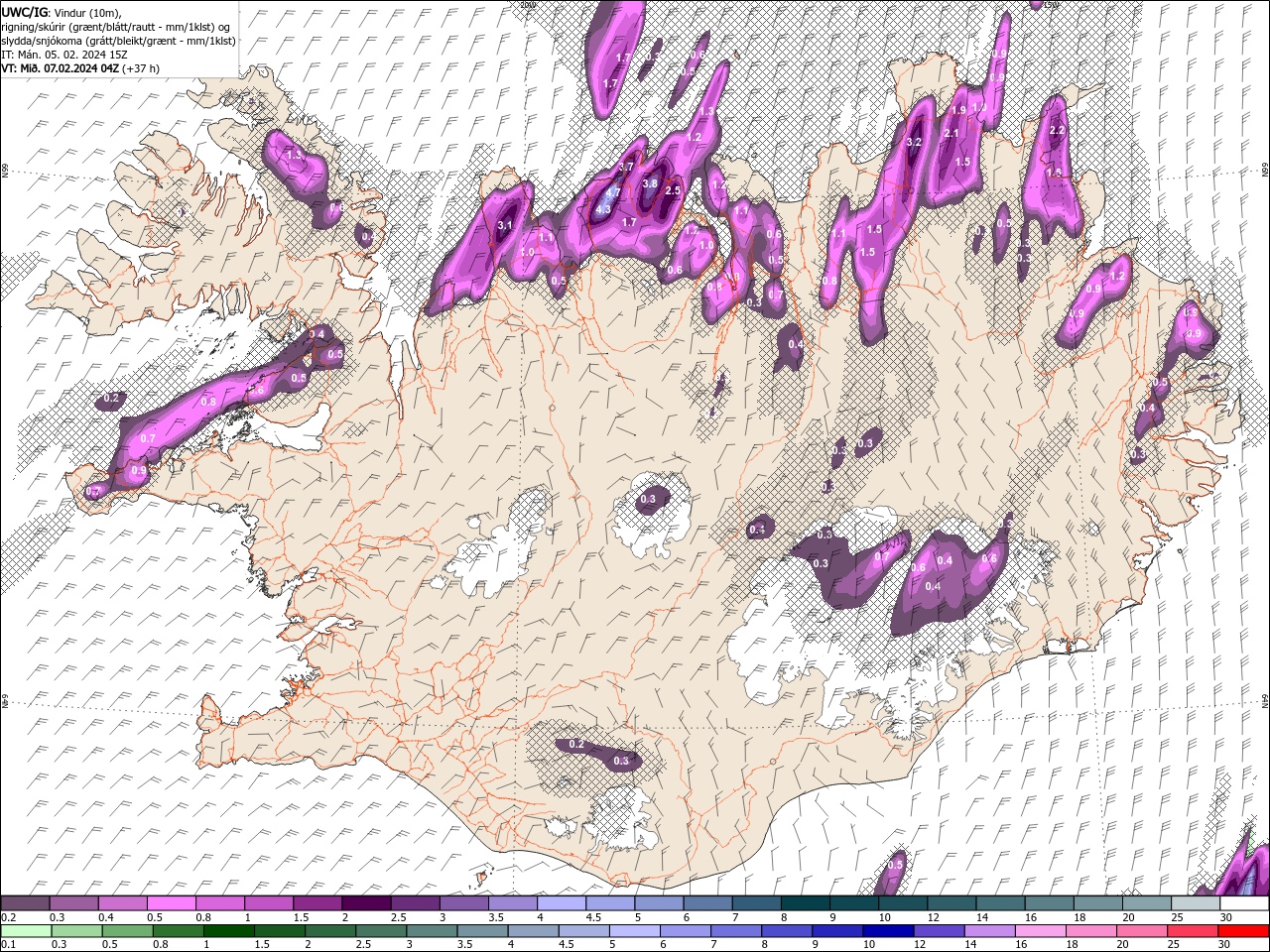Screen dimensions: 1270x952
Task: Click lower rain legend swatch between 25 and 30
Action: 1195,931
